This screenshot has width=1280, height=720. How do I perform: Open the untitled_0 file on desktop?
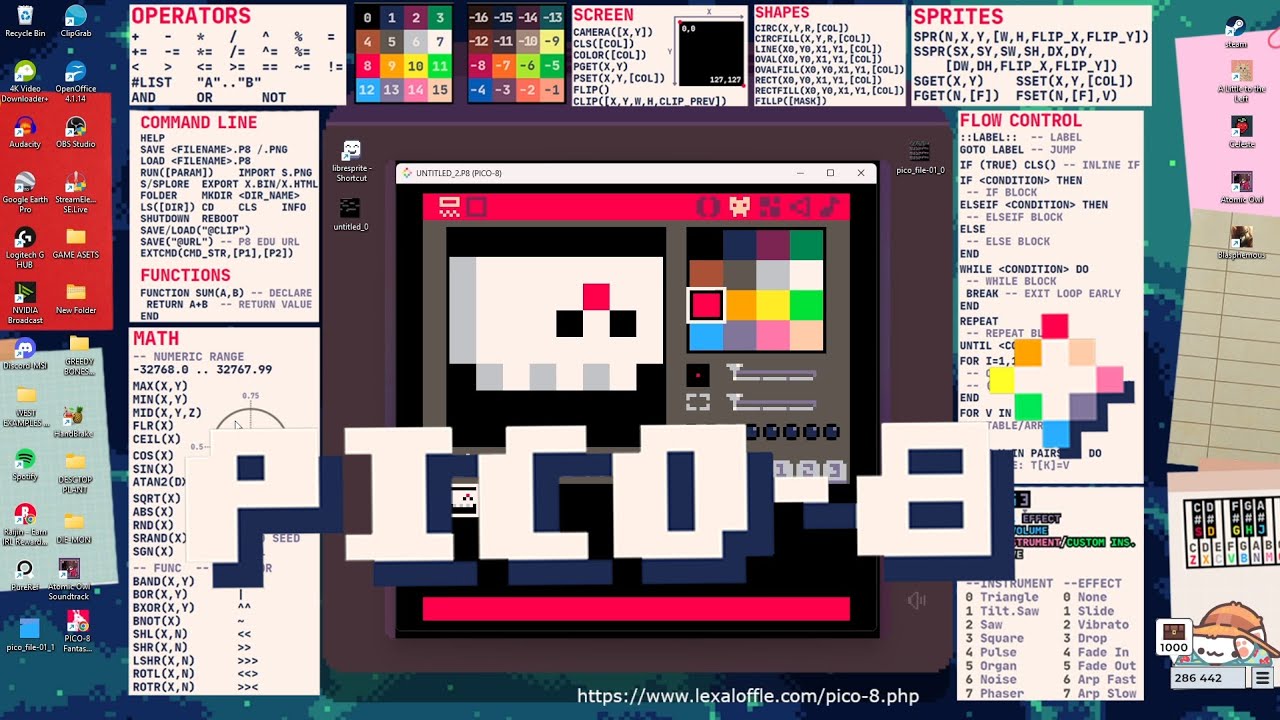pos(350,214)
